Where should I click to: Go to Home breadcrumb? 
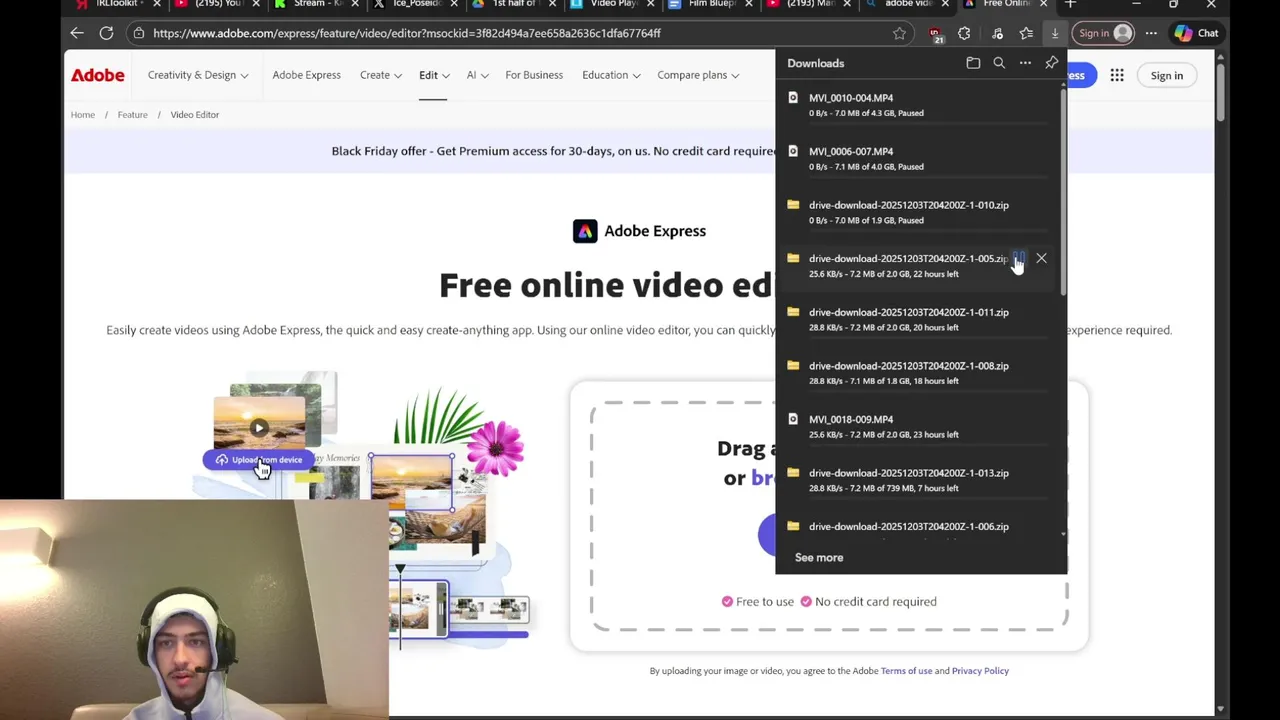pos(83,115)
